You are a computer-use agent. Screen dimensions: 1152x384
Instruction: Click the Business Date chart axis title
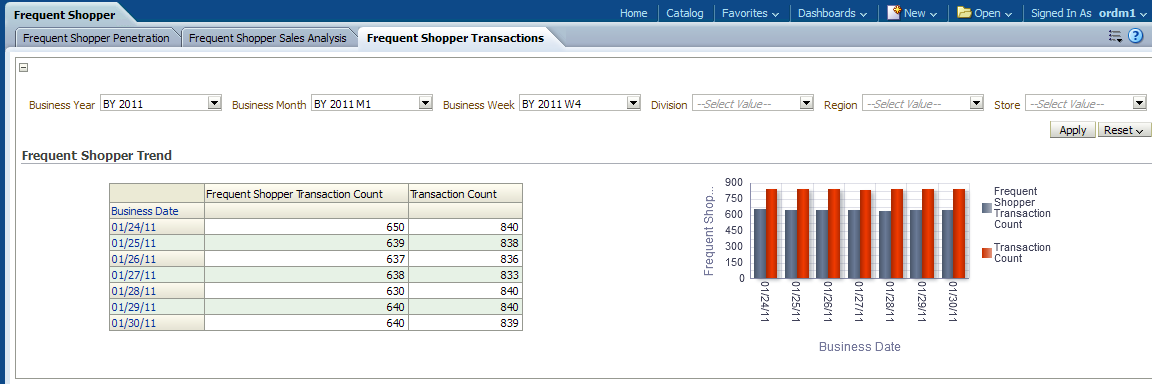(860, 347)
